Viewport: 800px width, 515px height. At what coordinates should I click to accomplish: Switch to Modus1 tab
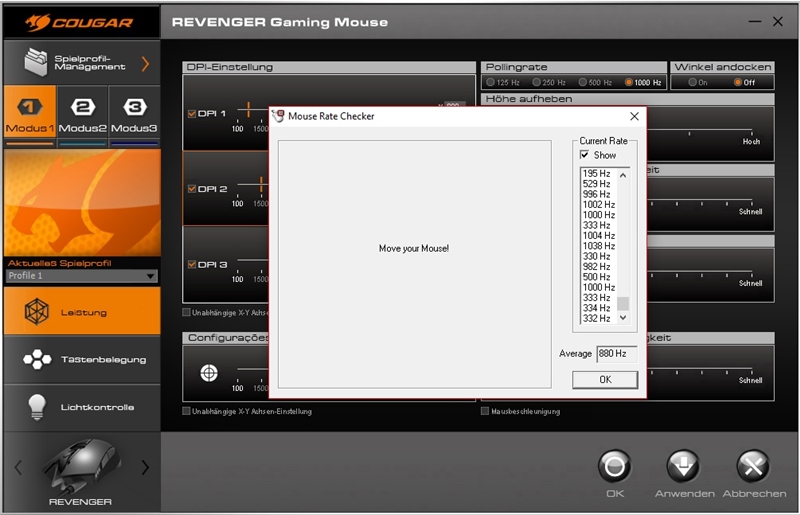click(30, 111)
